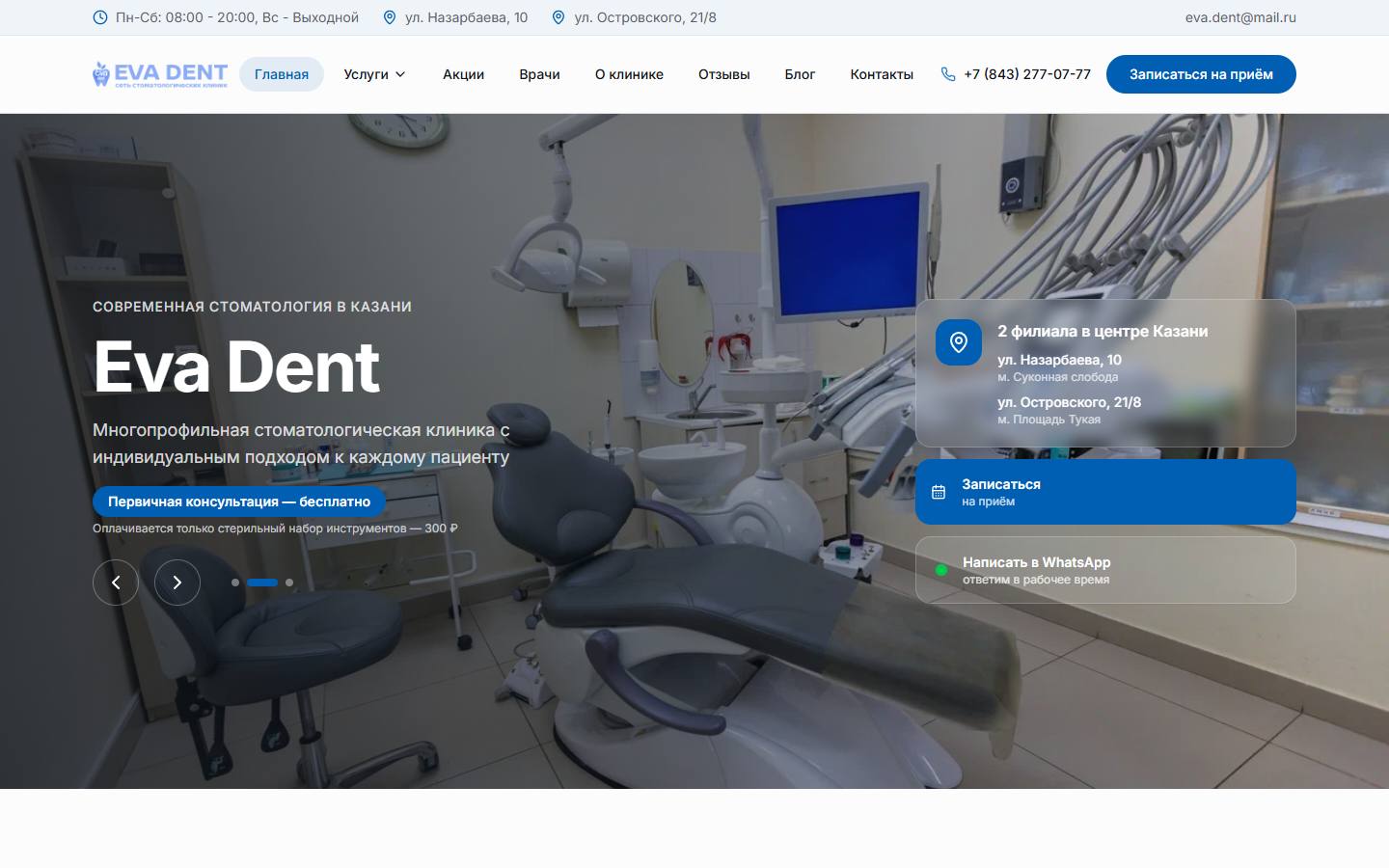Click the blue location icon in branches card
The width and height of the screenshot is (1389, 868).
tap(959, 342)
